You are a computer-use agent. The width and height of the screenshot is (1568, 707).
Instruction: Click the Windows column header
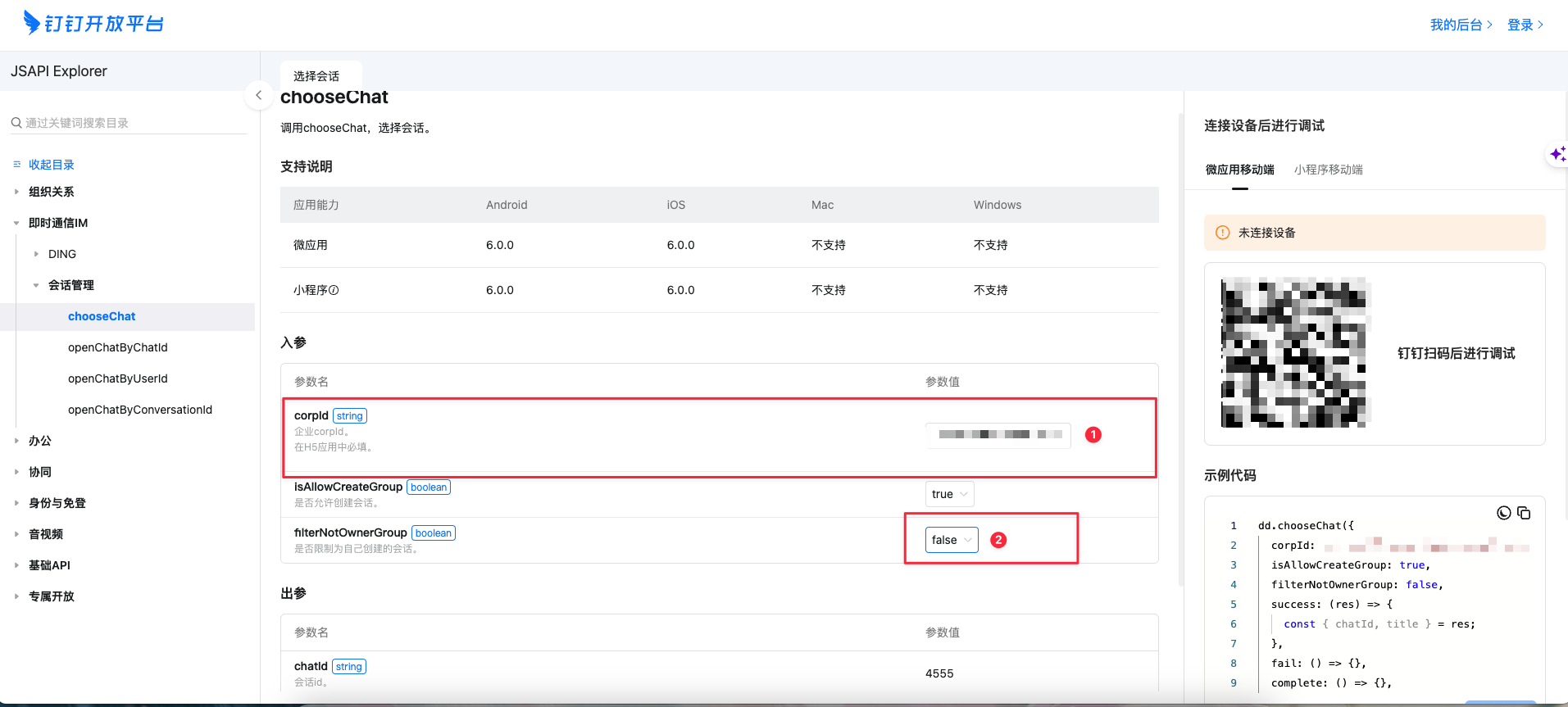point(998,205)
